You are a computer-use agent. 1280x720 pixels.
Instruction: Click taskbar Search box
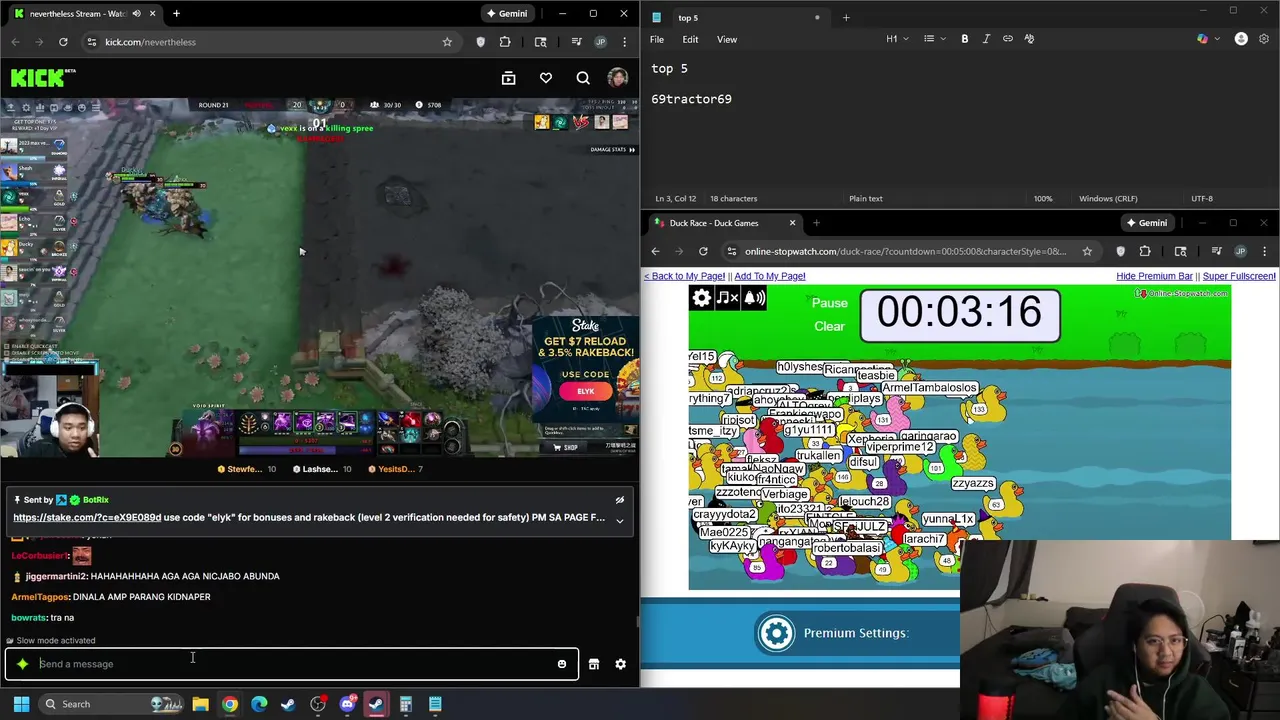[113, 704]
